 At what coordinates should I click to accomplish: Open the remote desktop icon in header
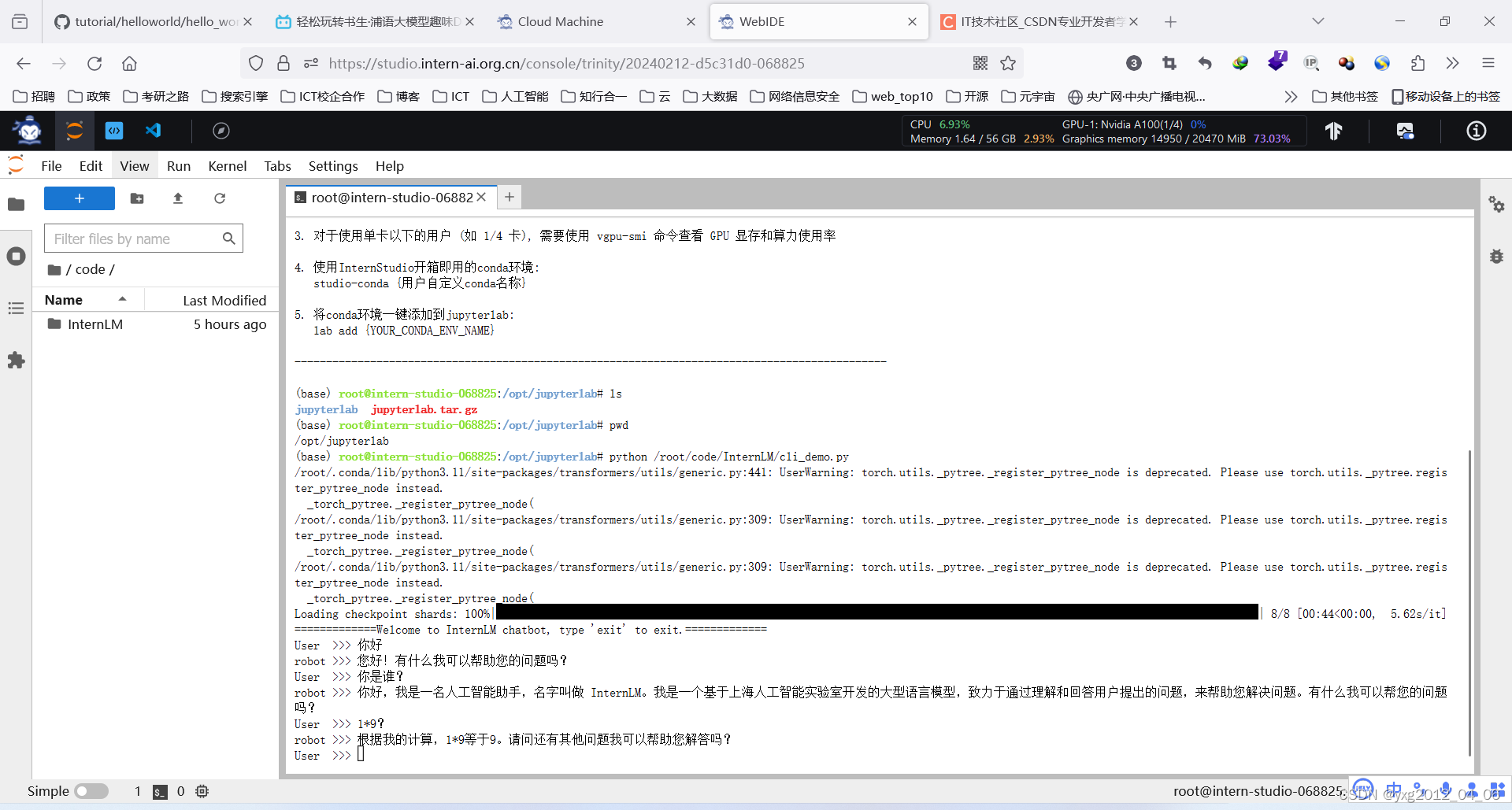click(1405, 131)
